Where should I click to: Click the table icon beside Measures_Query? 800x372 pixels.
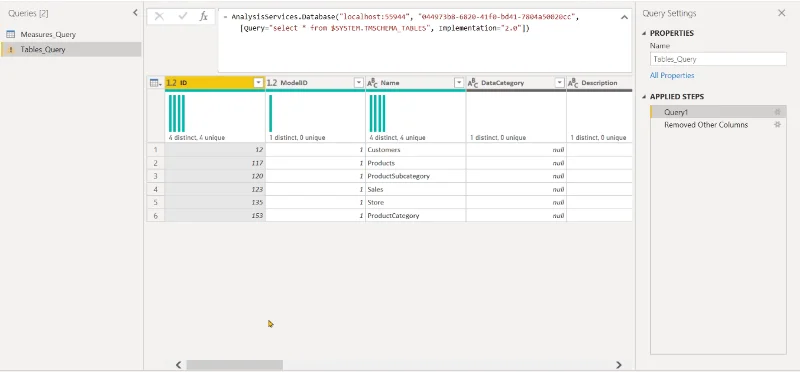(x=10, y=35)
